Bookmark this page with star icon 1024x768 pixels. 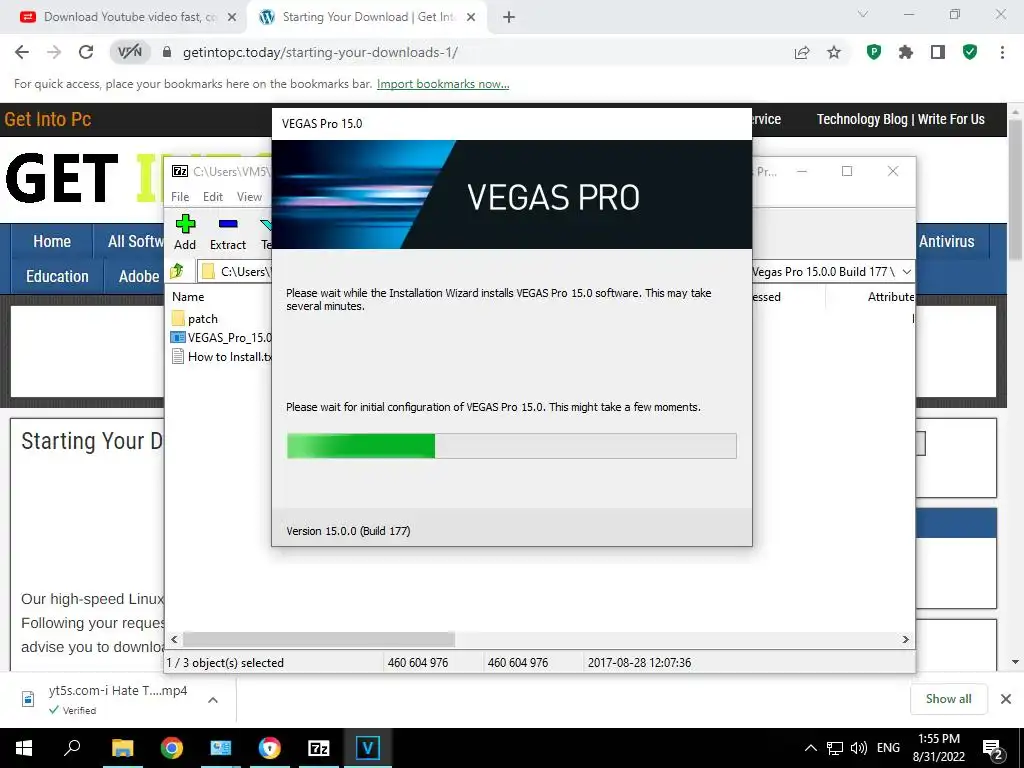tap(834, 52)
